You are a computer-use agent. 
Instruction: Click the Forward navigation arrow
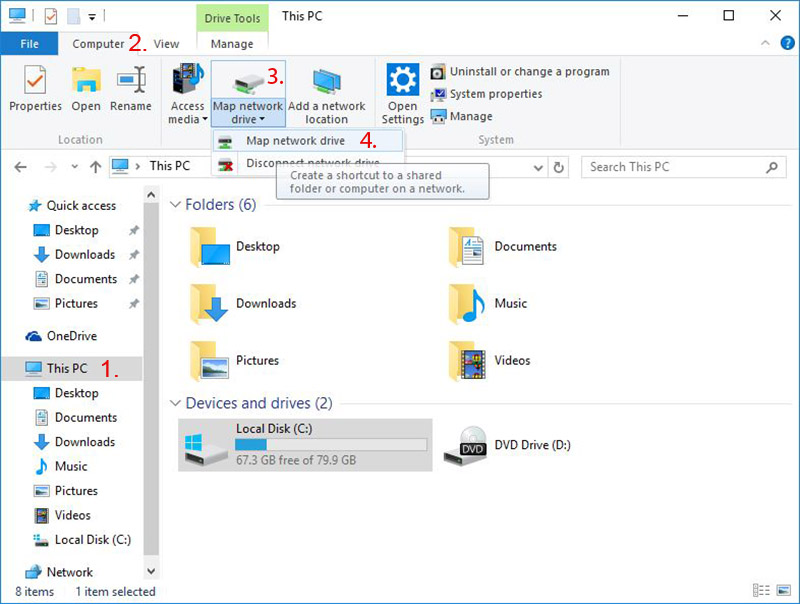pyautogui.click(x=50, y=167)
